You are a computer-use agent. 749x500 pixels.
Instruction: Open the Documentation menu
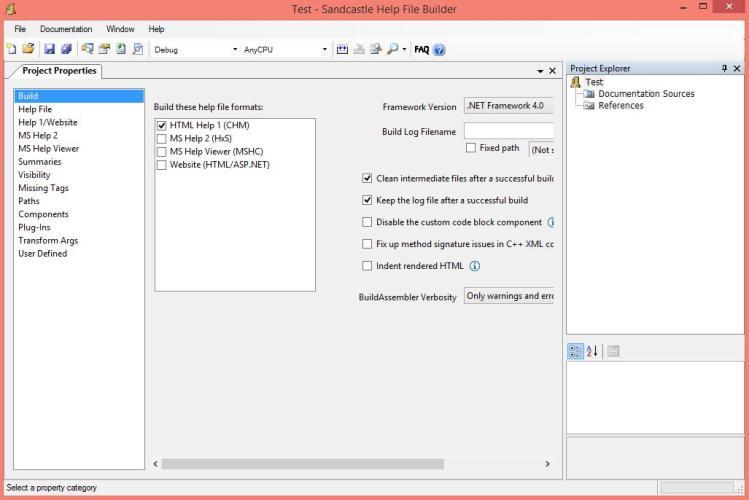tap(65, 29)
